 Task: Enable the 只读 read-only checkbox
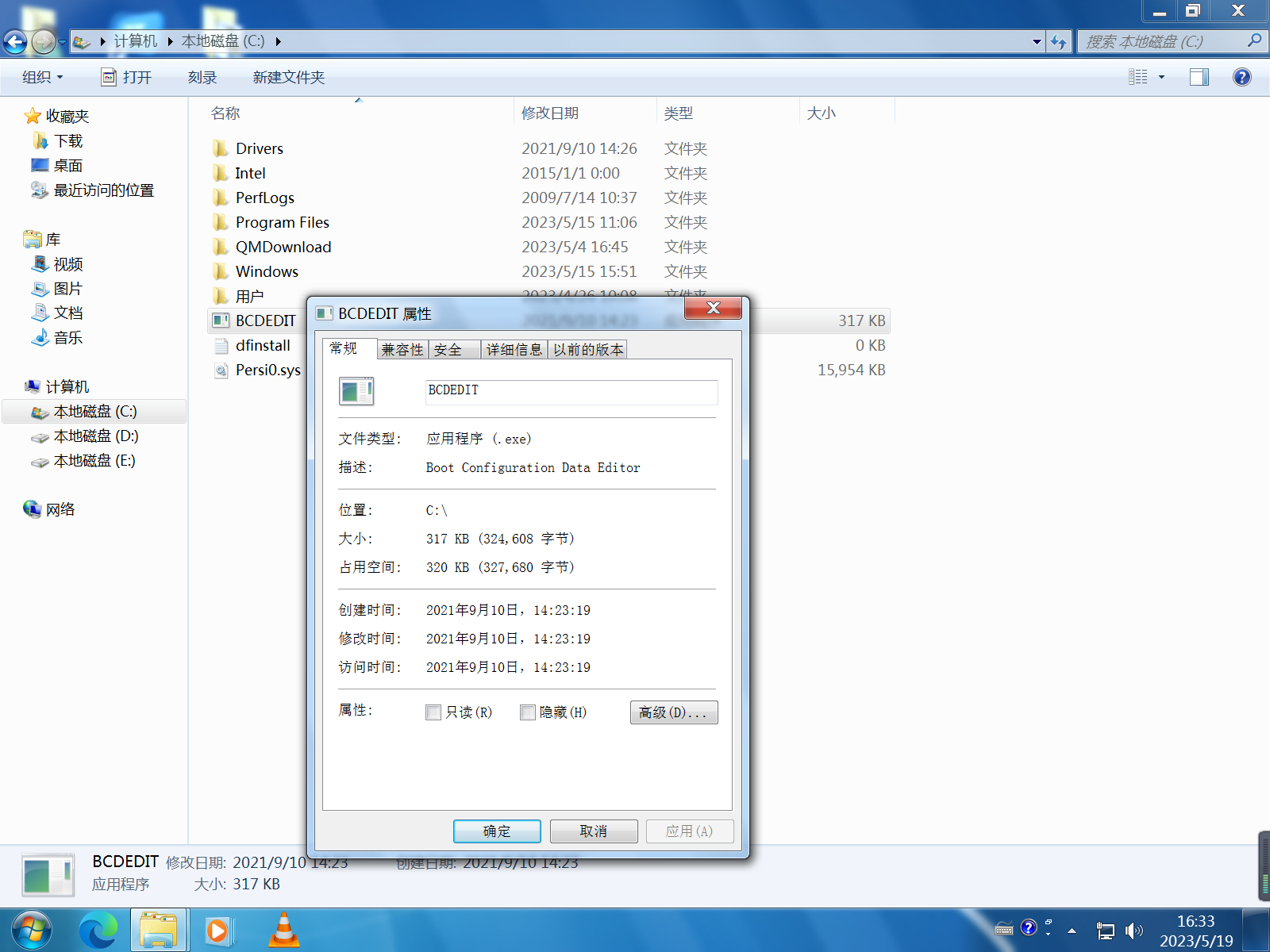pyautogui.click(x=433, y=712)
